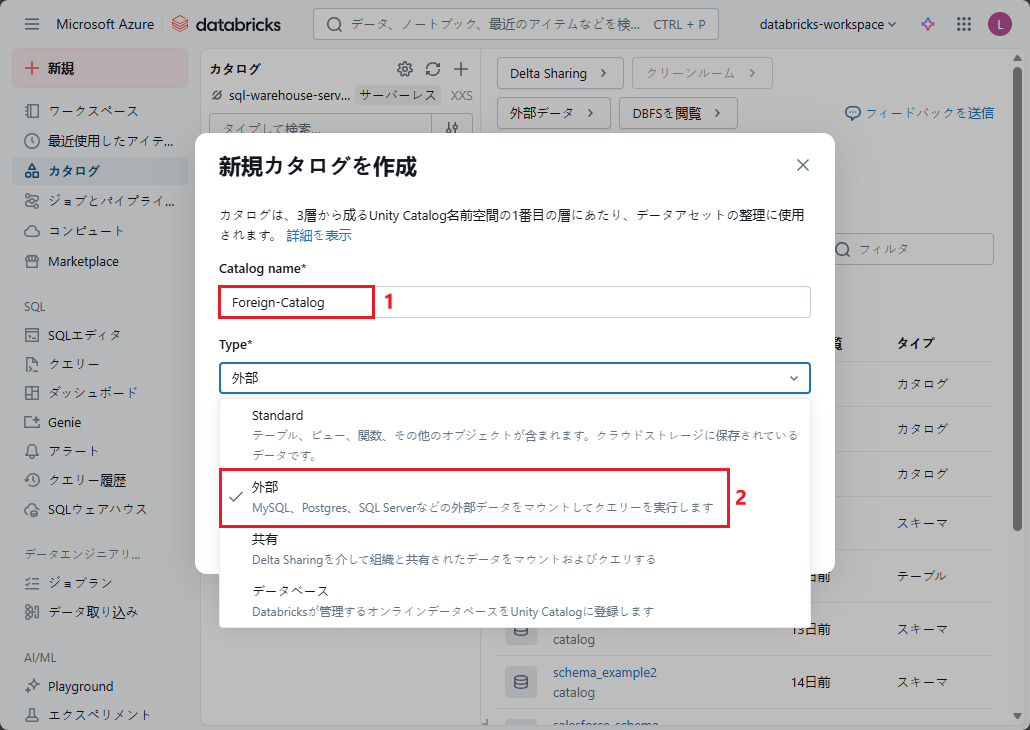Click the plus icon to add catalog
This screenshot has height=730, width=1030.
(460, 69)
